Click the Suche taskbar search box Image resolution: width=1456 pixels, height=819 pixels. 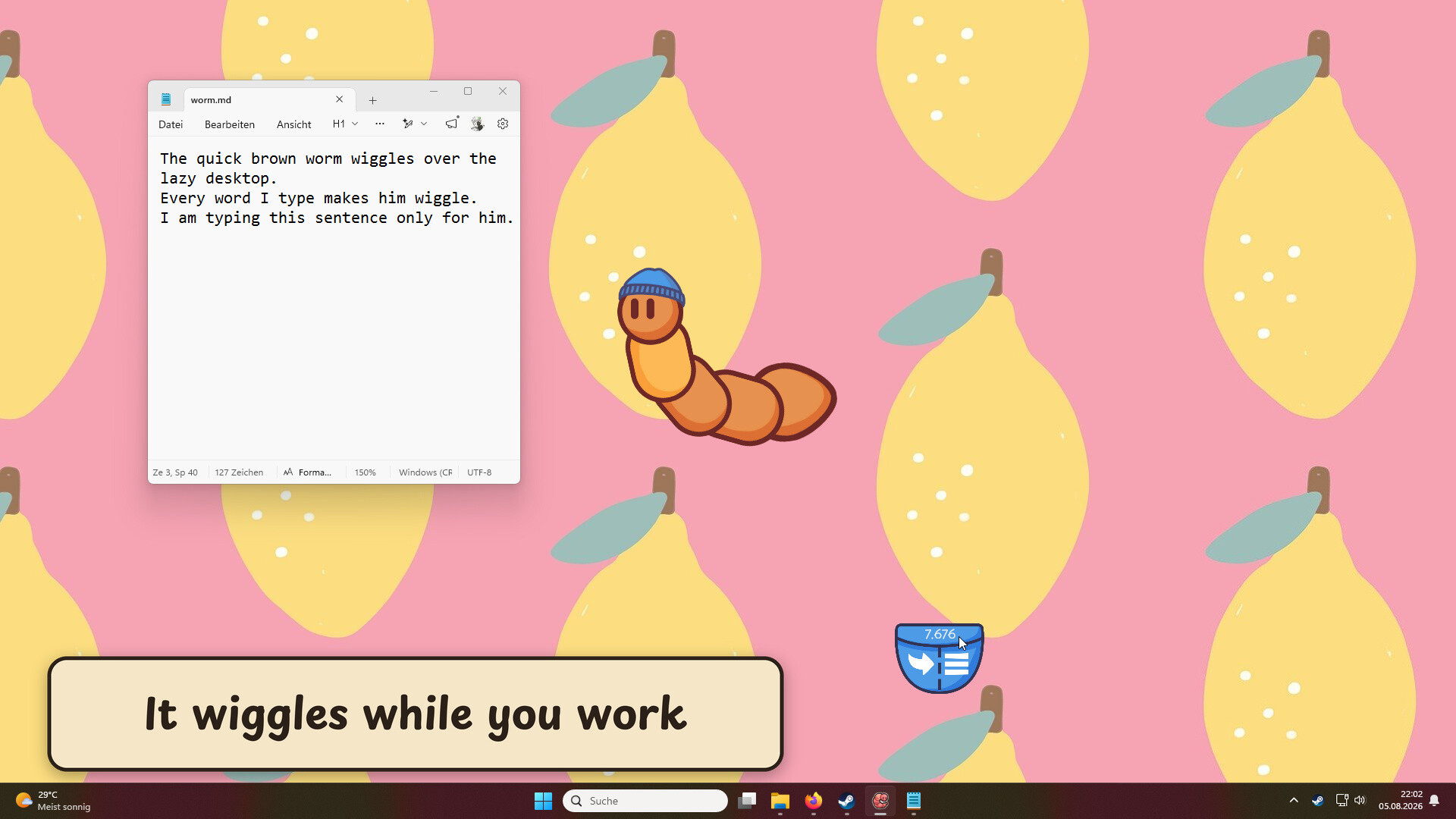645,801
